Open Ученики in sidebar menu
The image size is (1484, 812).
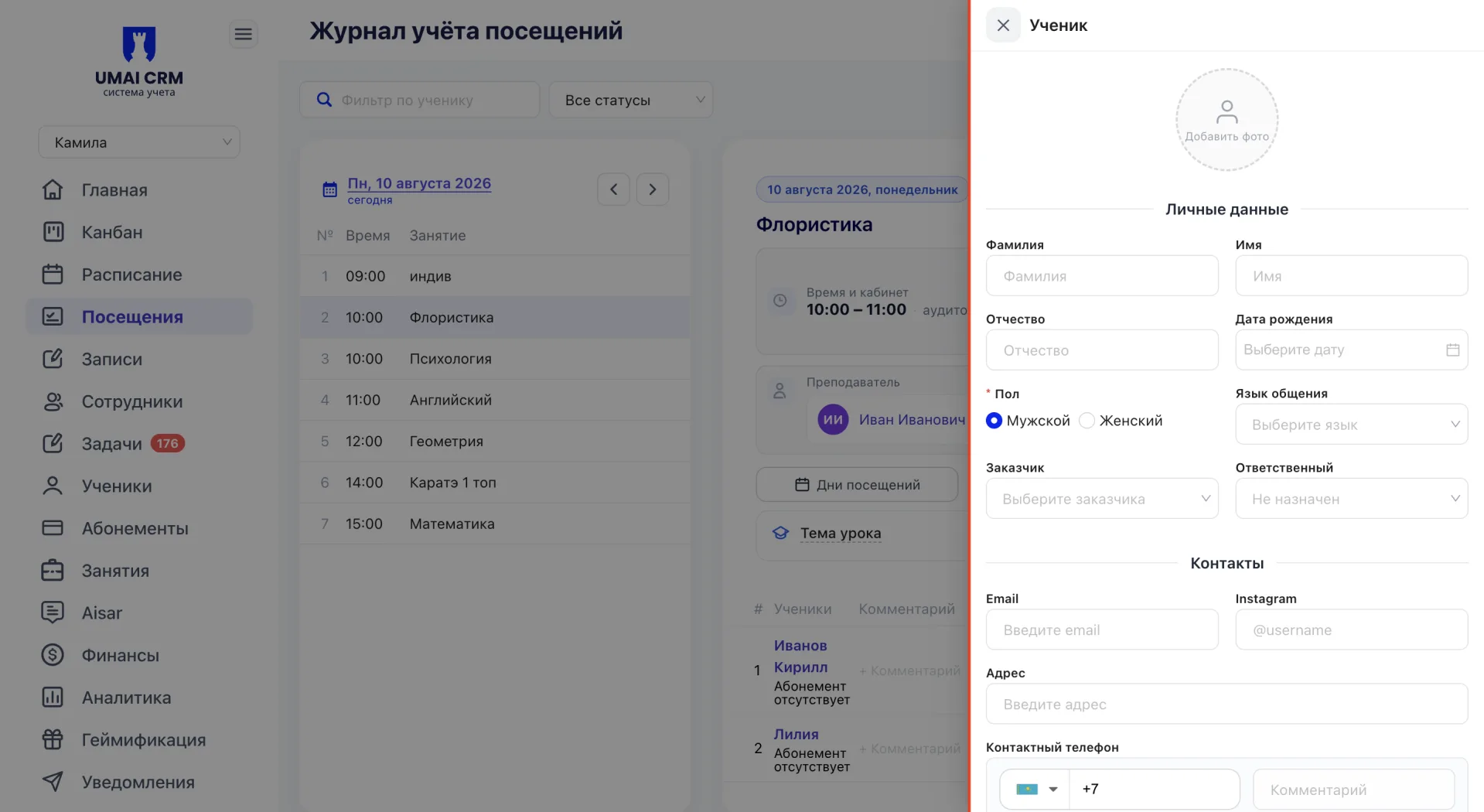click(x=117, y=486)
